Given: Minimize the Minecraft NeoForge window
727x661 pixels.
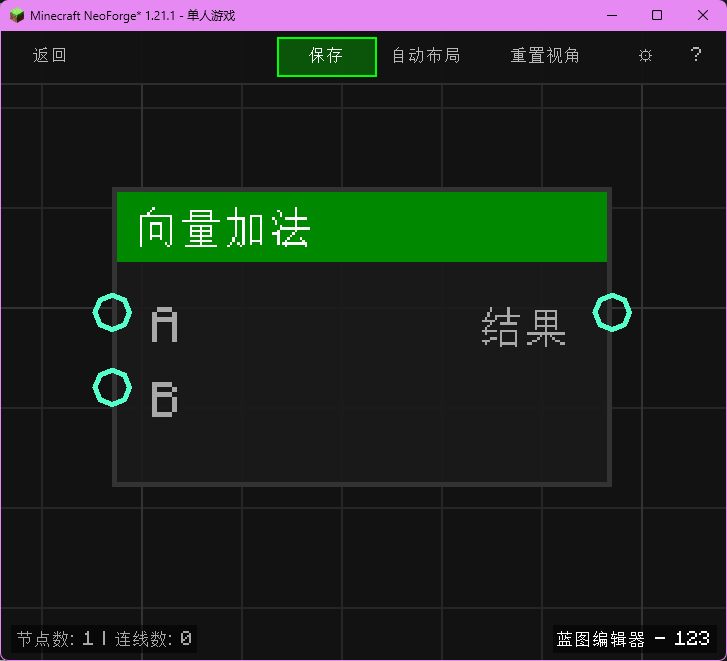Looking at the screenshot, I should (611, 15).
